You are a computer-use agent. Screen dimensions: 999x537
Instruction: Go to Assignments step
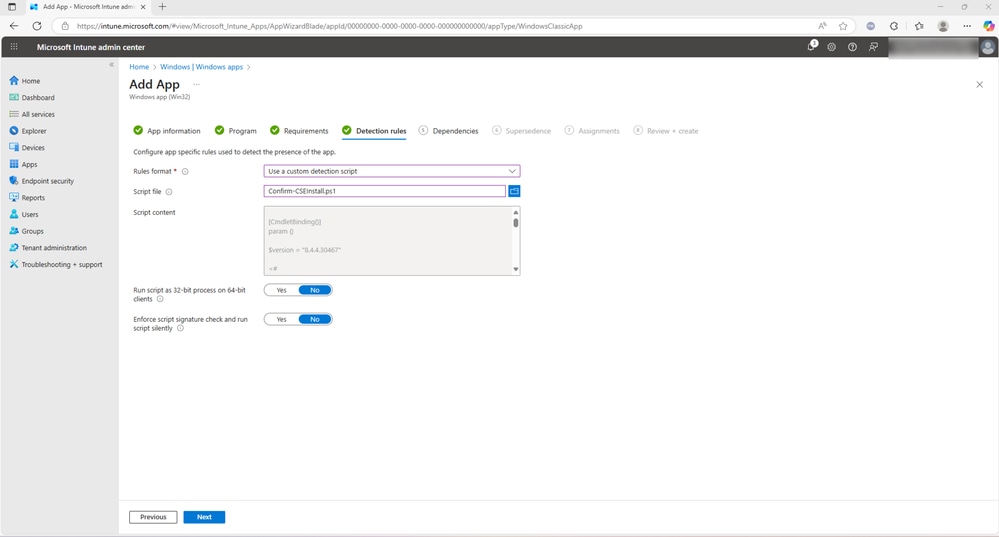coord(592,131)
